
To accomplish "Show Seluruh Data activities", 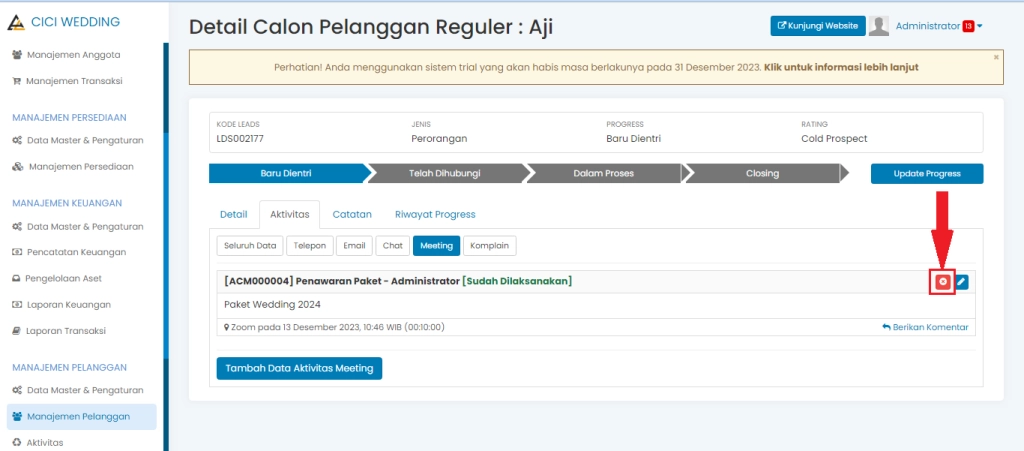I will pyautogui.click(x=249, y=245).
